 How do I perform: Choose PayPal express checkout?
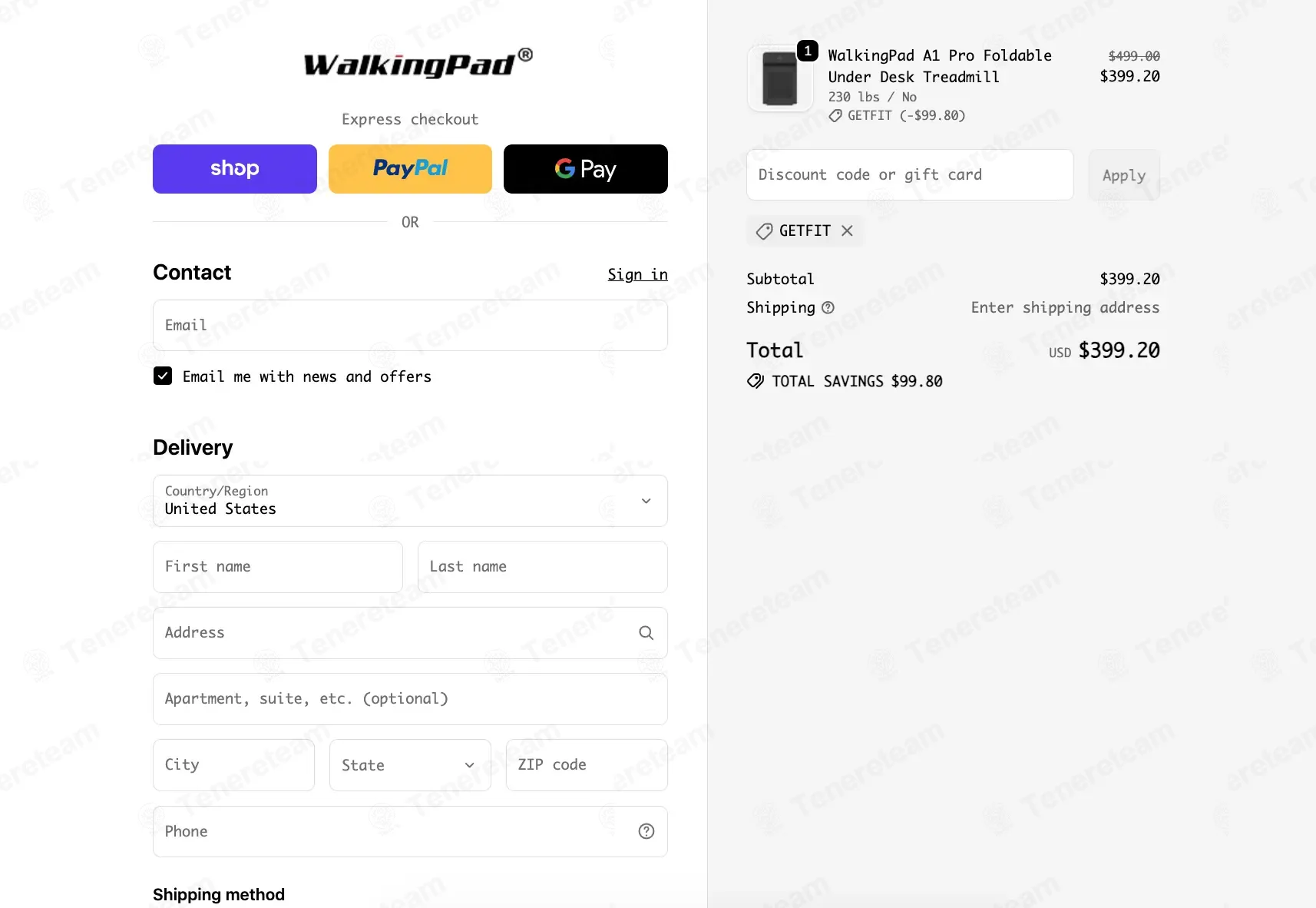410,169
